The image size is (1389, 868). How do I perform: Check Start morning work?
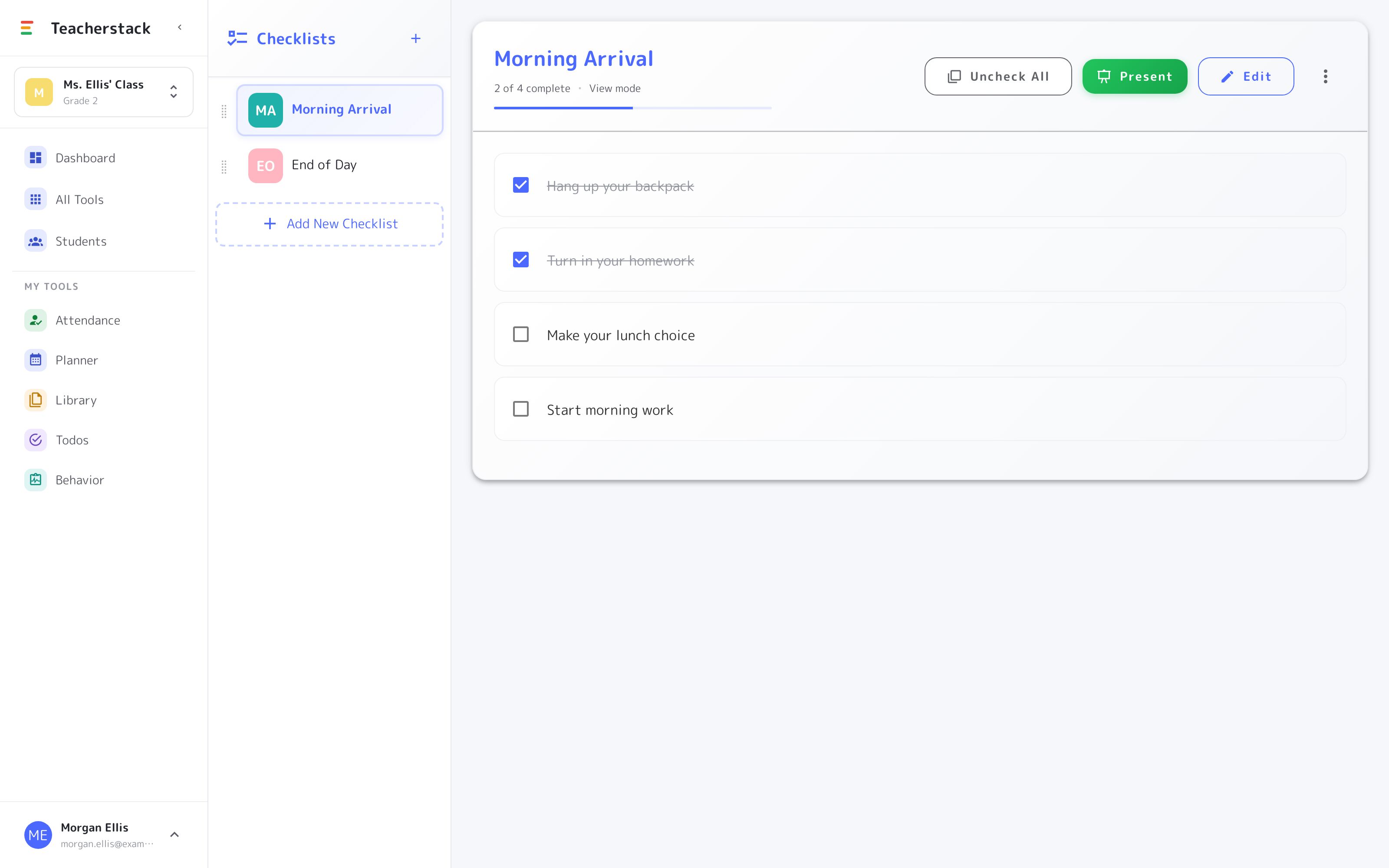(520, 409)
